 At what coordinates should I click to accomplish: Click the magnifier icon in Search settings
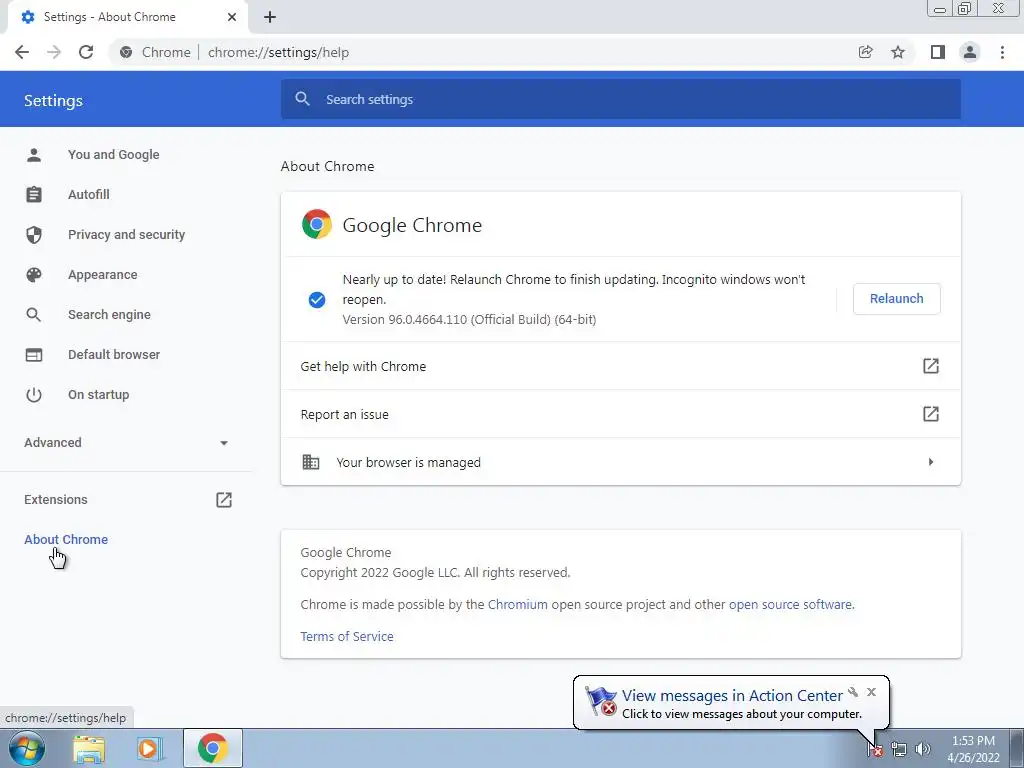click(302, 99)
